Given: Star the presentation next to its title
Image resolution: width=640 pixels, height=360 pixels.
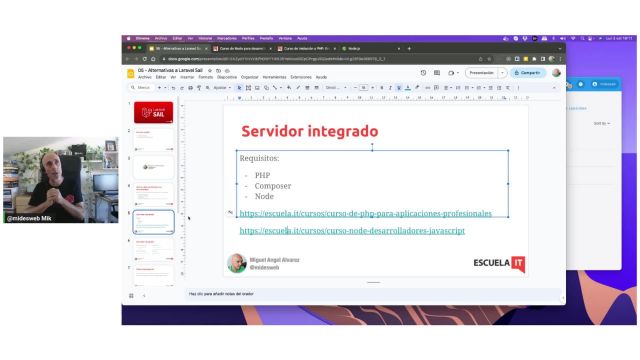Looking at the screenshot, I should (210, 71).
